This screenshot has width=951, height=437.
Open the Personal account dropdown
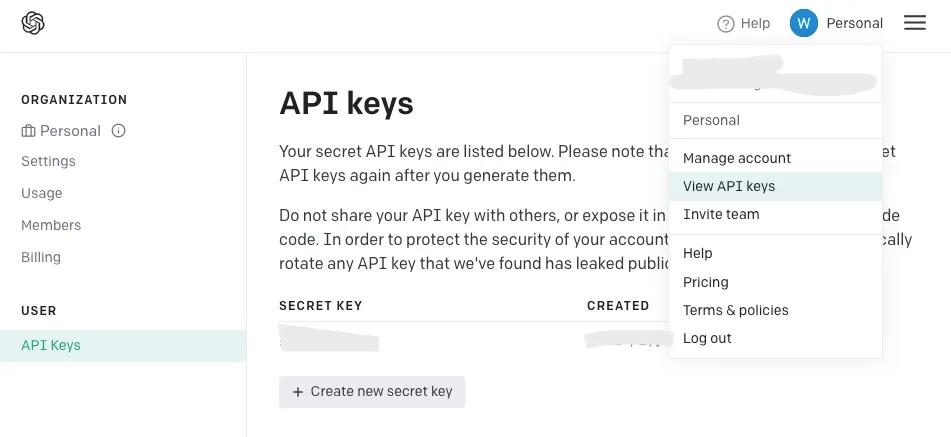click(x=854, y=23)
